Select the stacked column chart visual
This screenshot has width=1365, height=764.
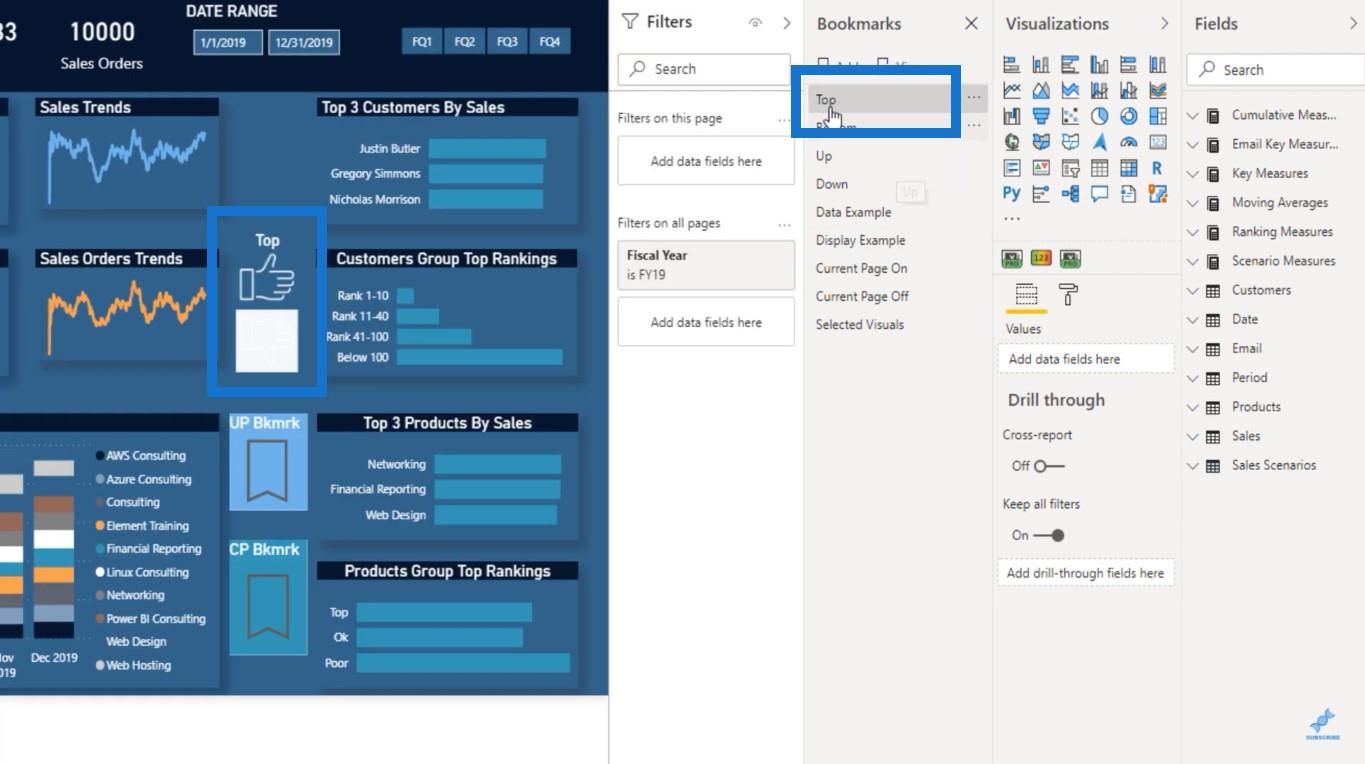pyautogui.click(x=1041, y=65)
